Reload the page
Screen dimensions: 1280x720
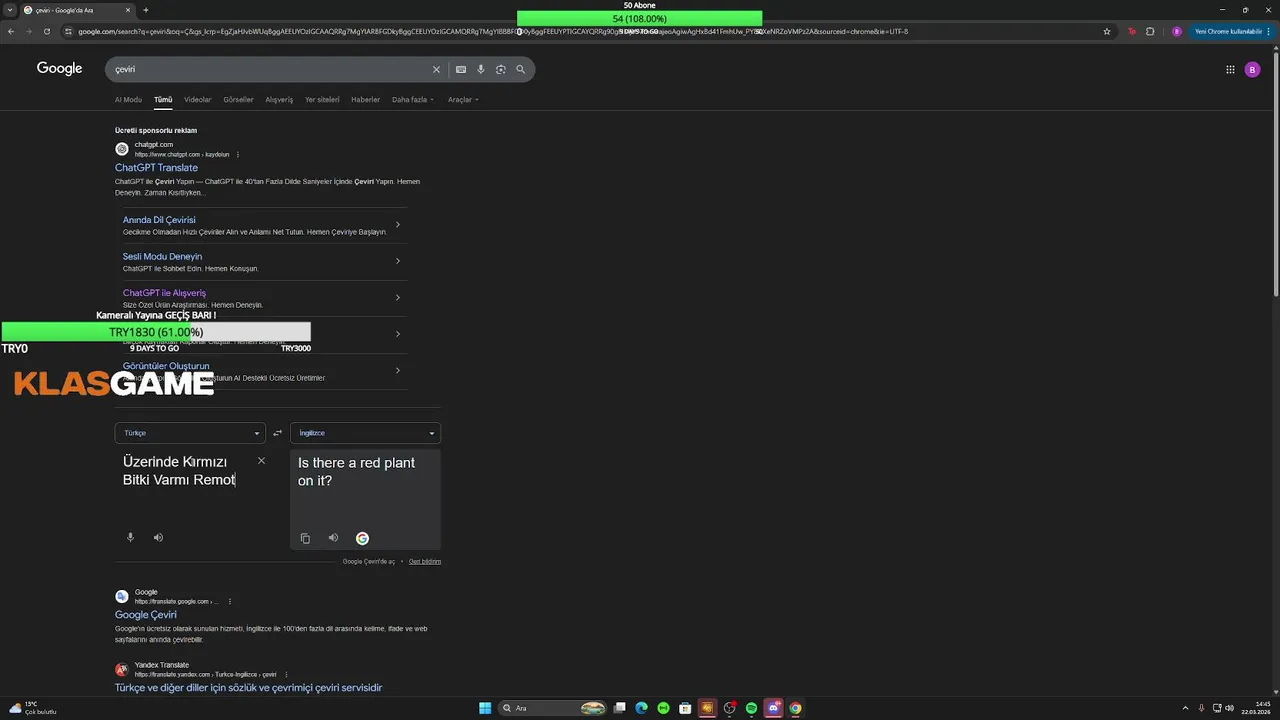click(46, 31)
